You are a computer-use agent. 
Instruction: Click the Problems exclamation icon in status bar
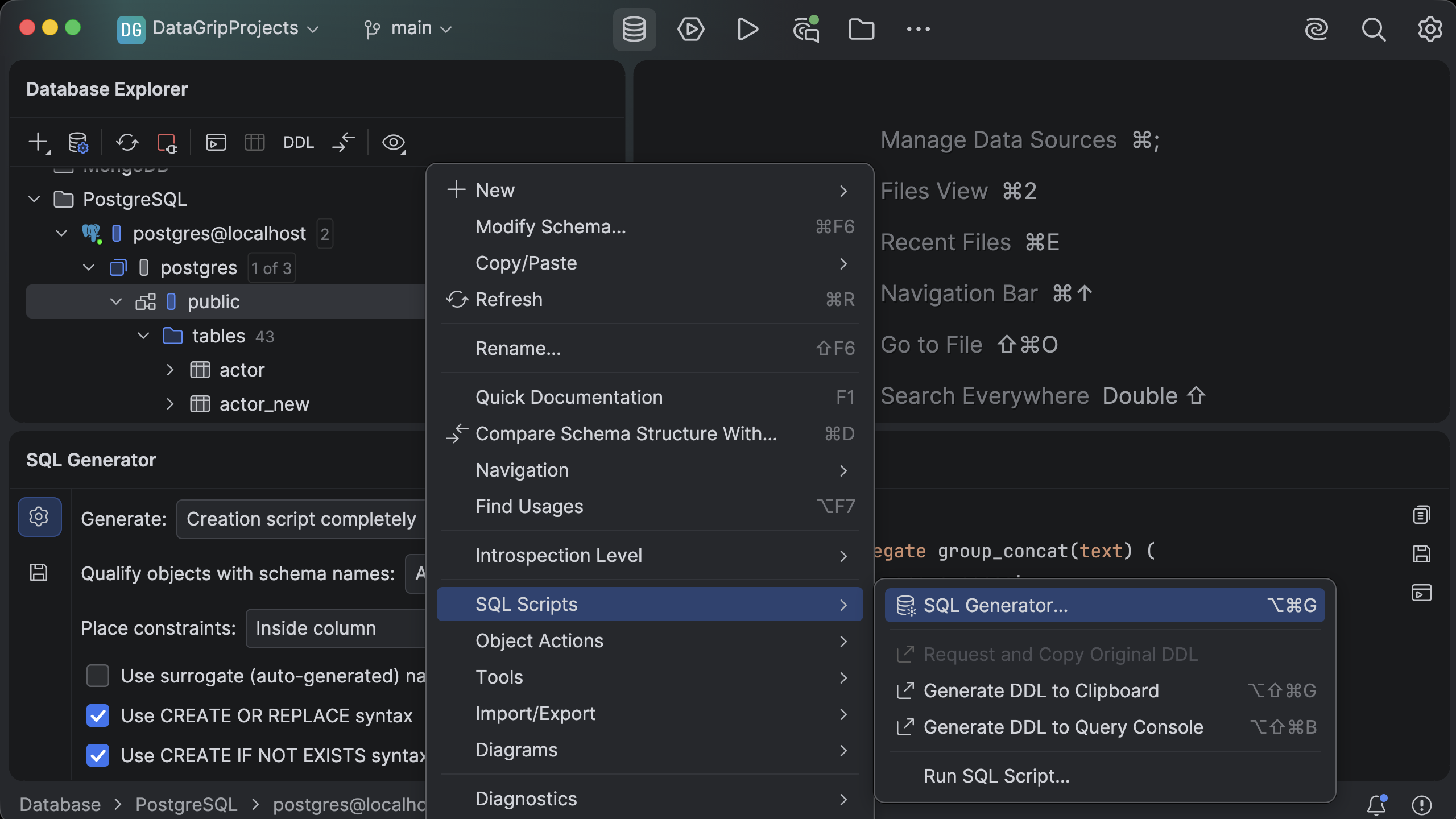1421,804
